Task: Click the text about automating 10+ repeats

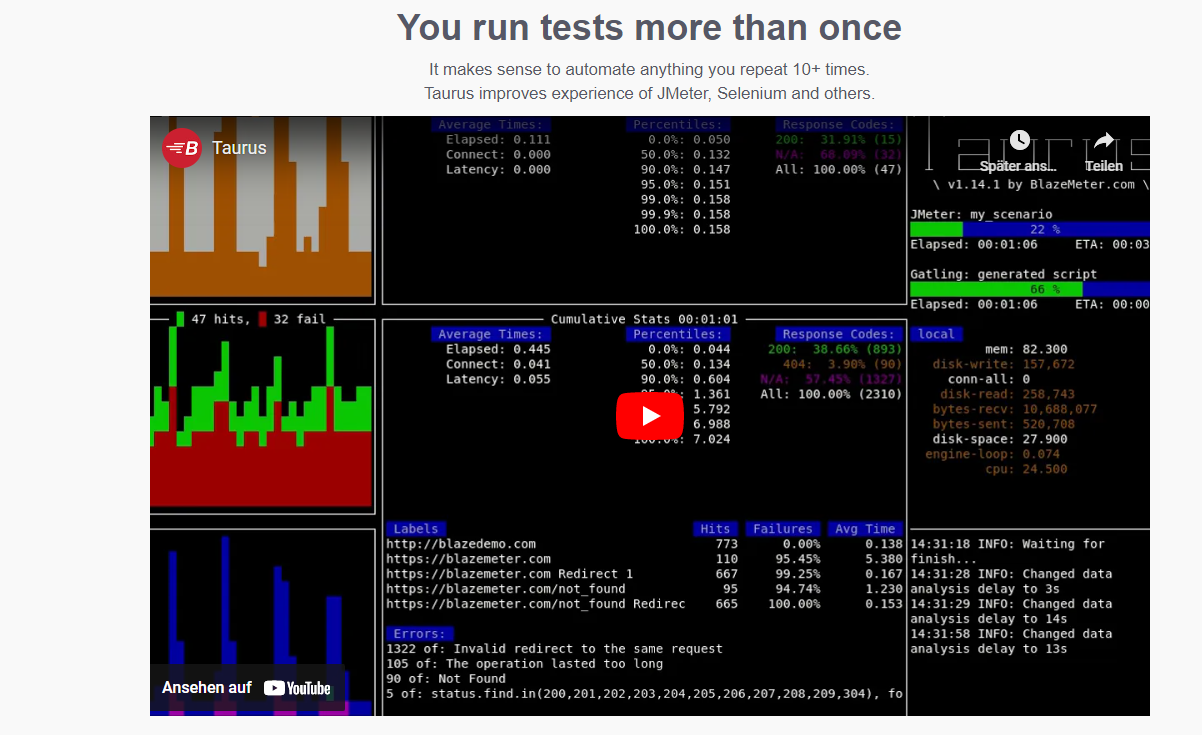Action: (x=649, y=70)
